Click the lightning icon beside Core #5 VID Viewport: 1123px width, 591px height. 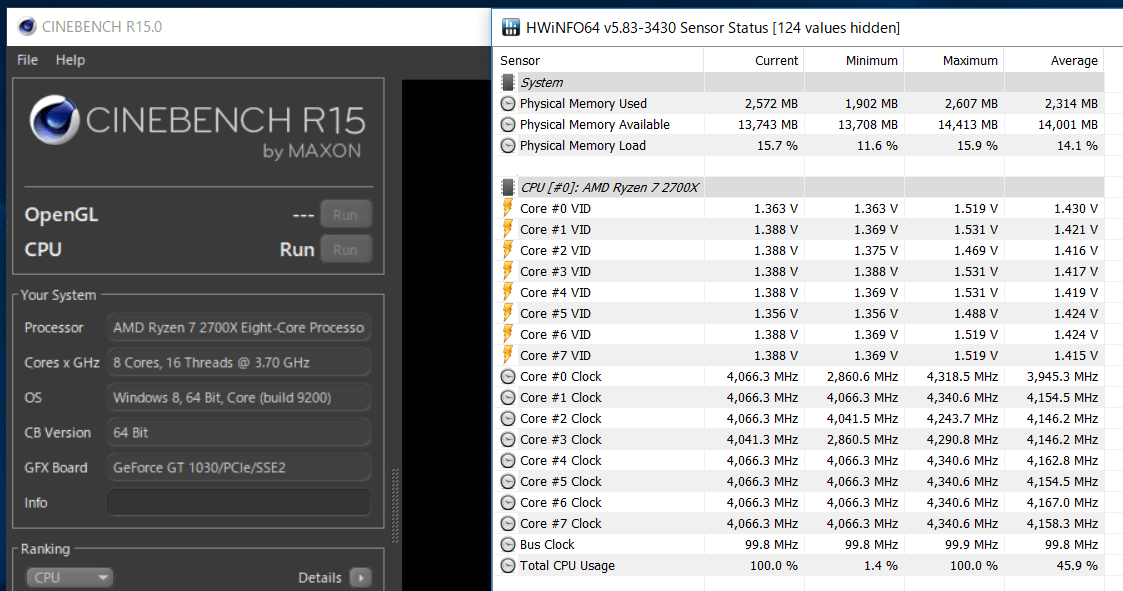tap(508, 313)
